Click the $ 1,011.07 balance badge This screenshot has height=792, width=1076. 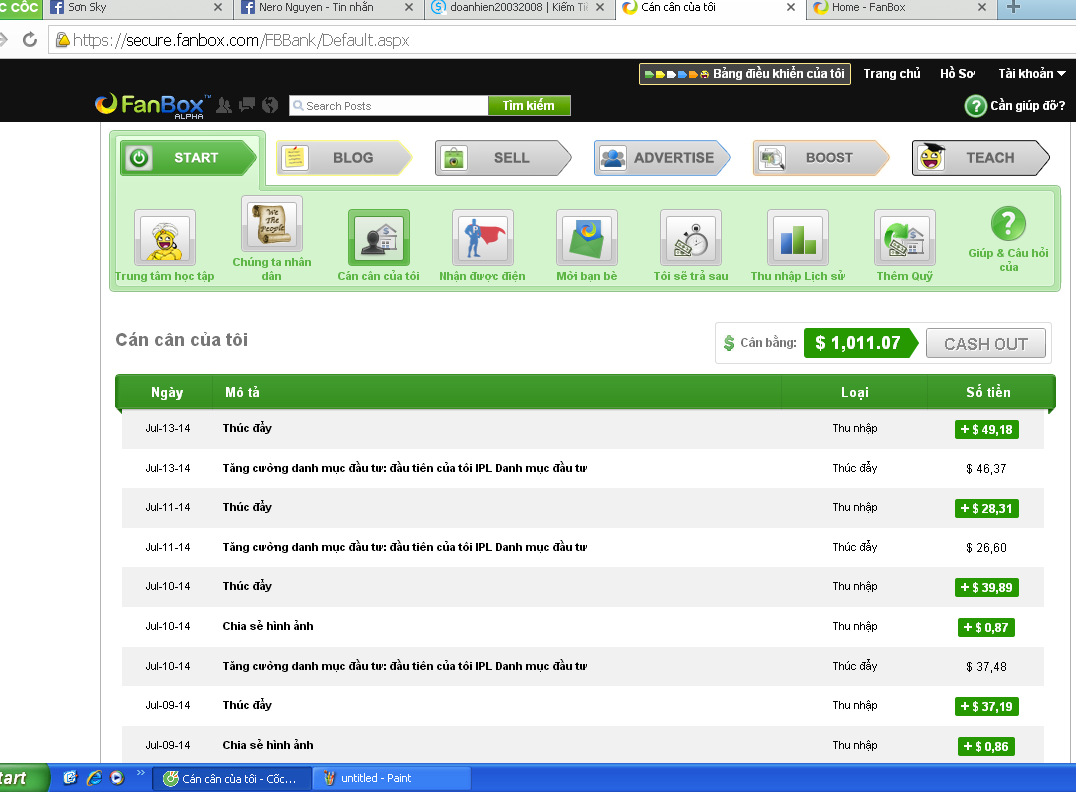[861, 343]
